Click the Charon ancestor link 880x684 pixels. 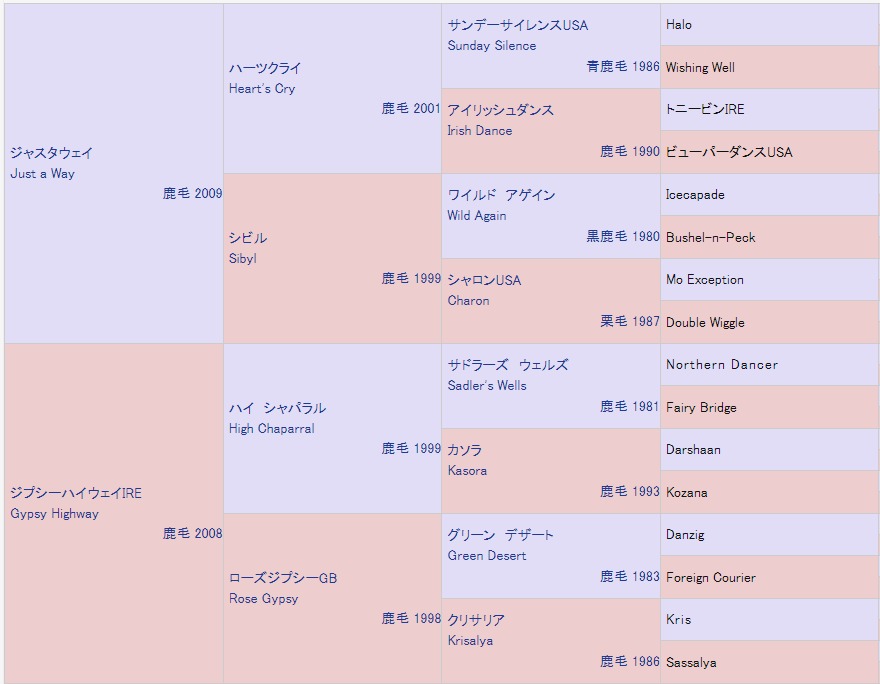tap(484, 280)
